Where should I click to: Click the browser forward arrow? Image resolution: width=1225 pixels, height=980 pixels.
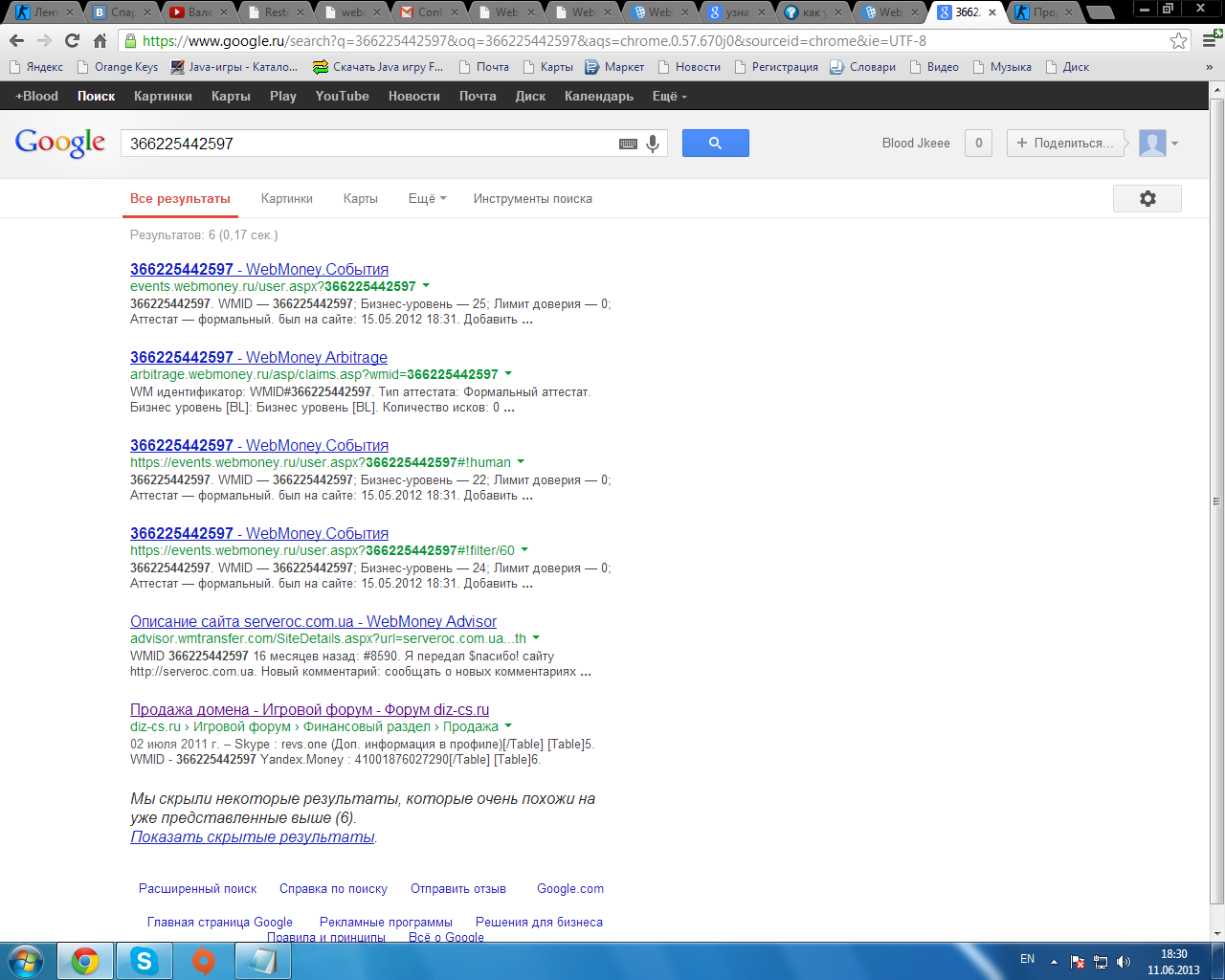44,41
